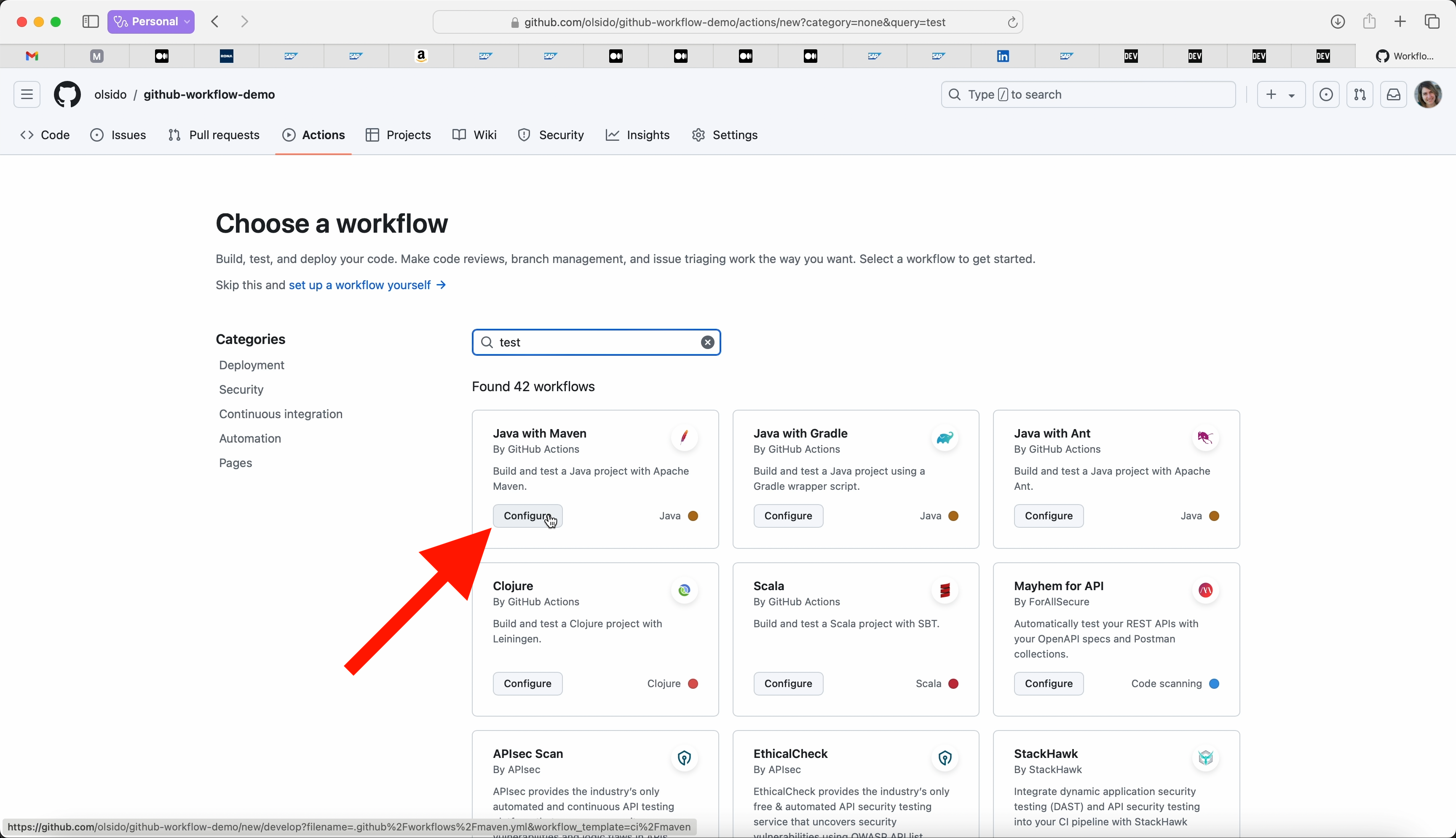Open the Issues shortcut icon in header
Viewport: 1456px width, 838px height.
pyautogui.click(x=1325, y=94)
